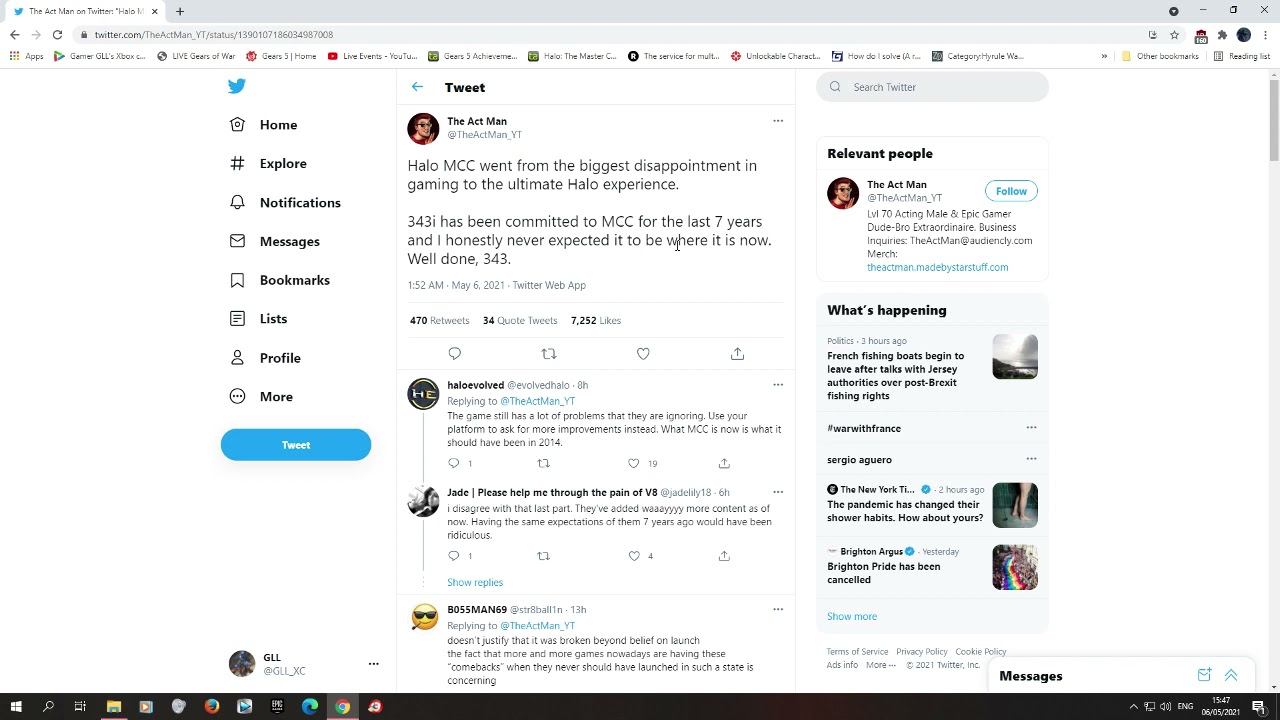Open the More menu in sidebar
Image resolution: width=1280 pixels, height=720 pixels.
pos(262,397)
